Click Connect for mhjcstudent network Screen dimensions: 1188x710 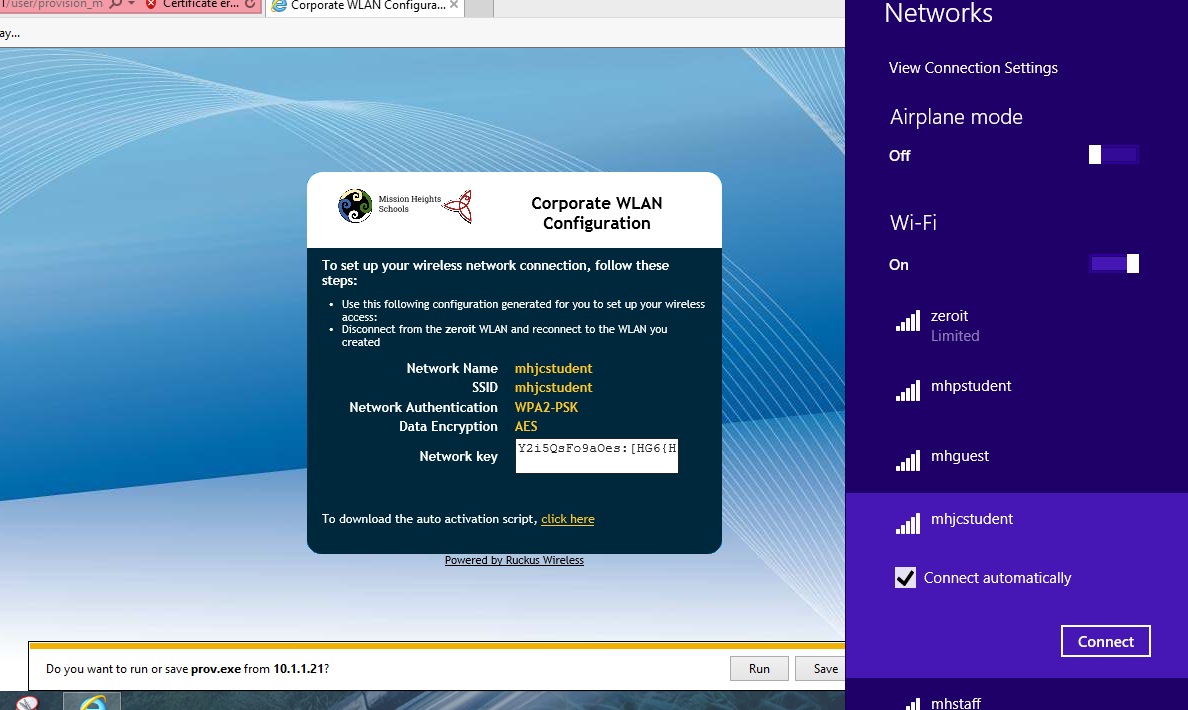[x=1105, y=642]
